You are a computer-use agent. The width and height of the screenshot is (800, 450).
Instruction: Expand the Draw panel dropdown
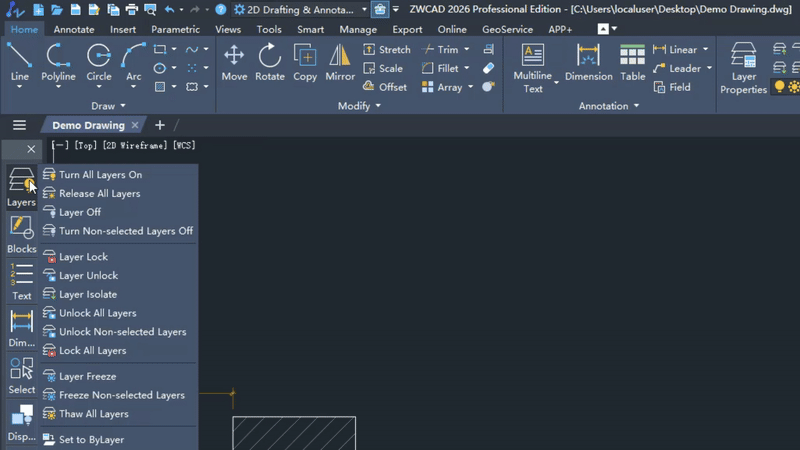click(x=123, y=106)
